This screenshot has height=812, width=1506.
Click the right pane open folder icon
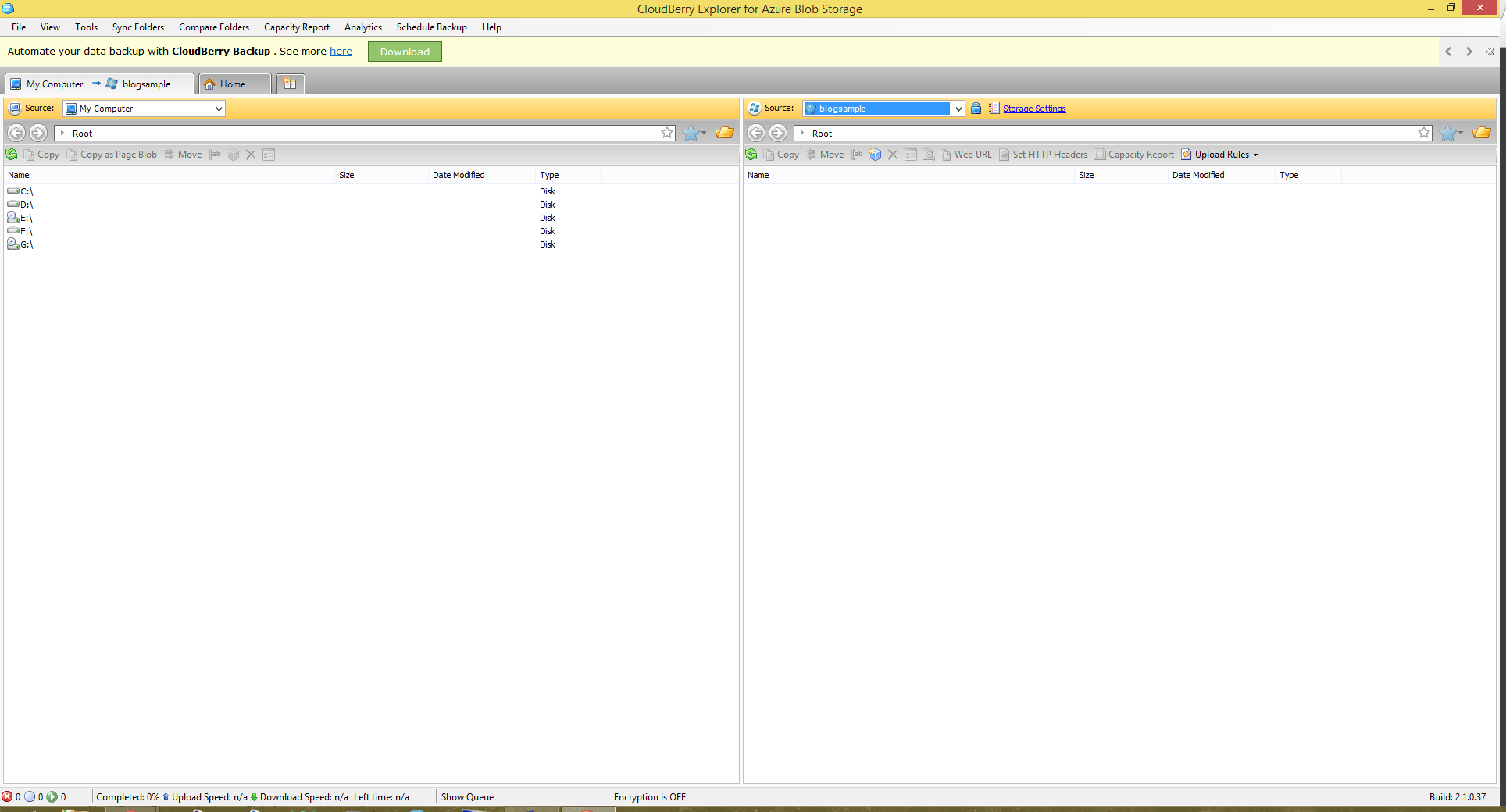point(1482,133)
